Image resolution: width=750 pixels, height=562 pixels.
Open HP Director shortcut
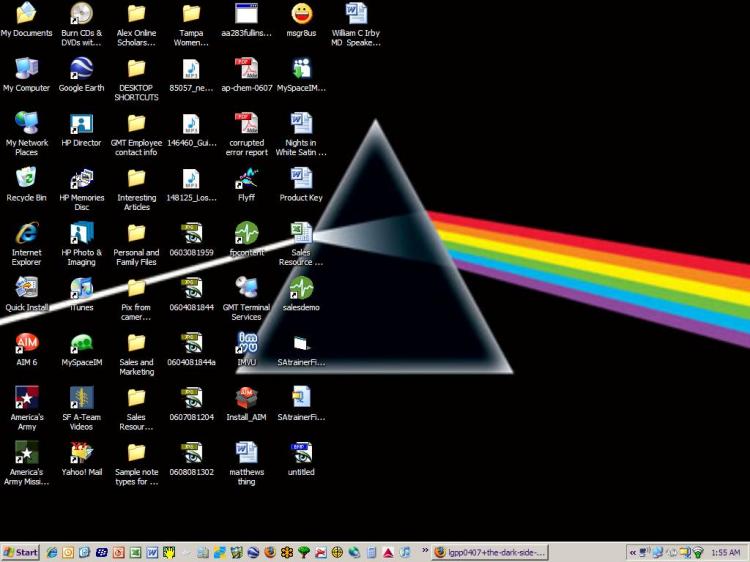pos(81,125)
